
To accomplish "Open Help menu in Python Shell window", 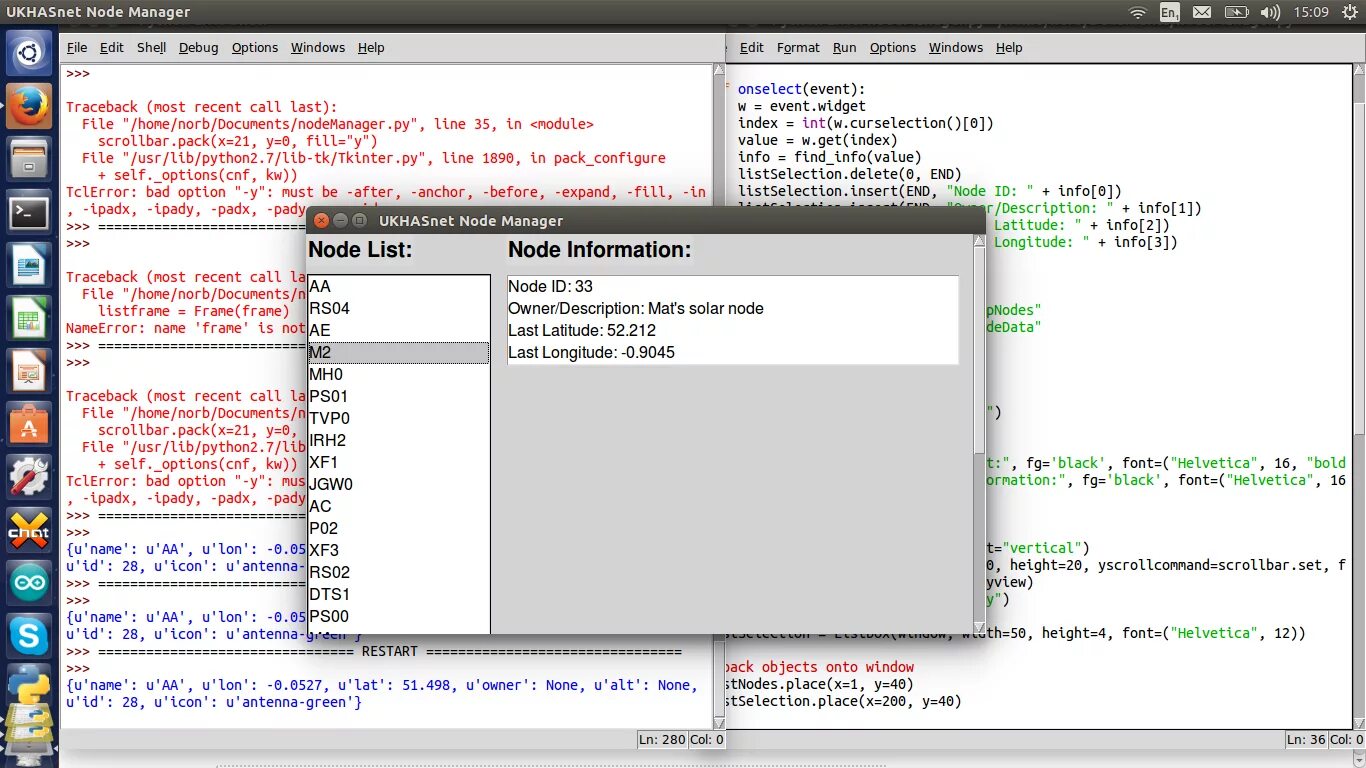I will tap(371, 47).
